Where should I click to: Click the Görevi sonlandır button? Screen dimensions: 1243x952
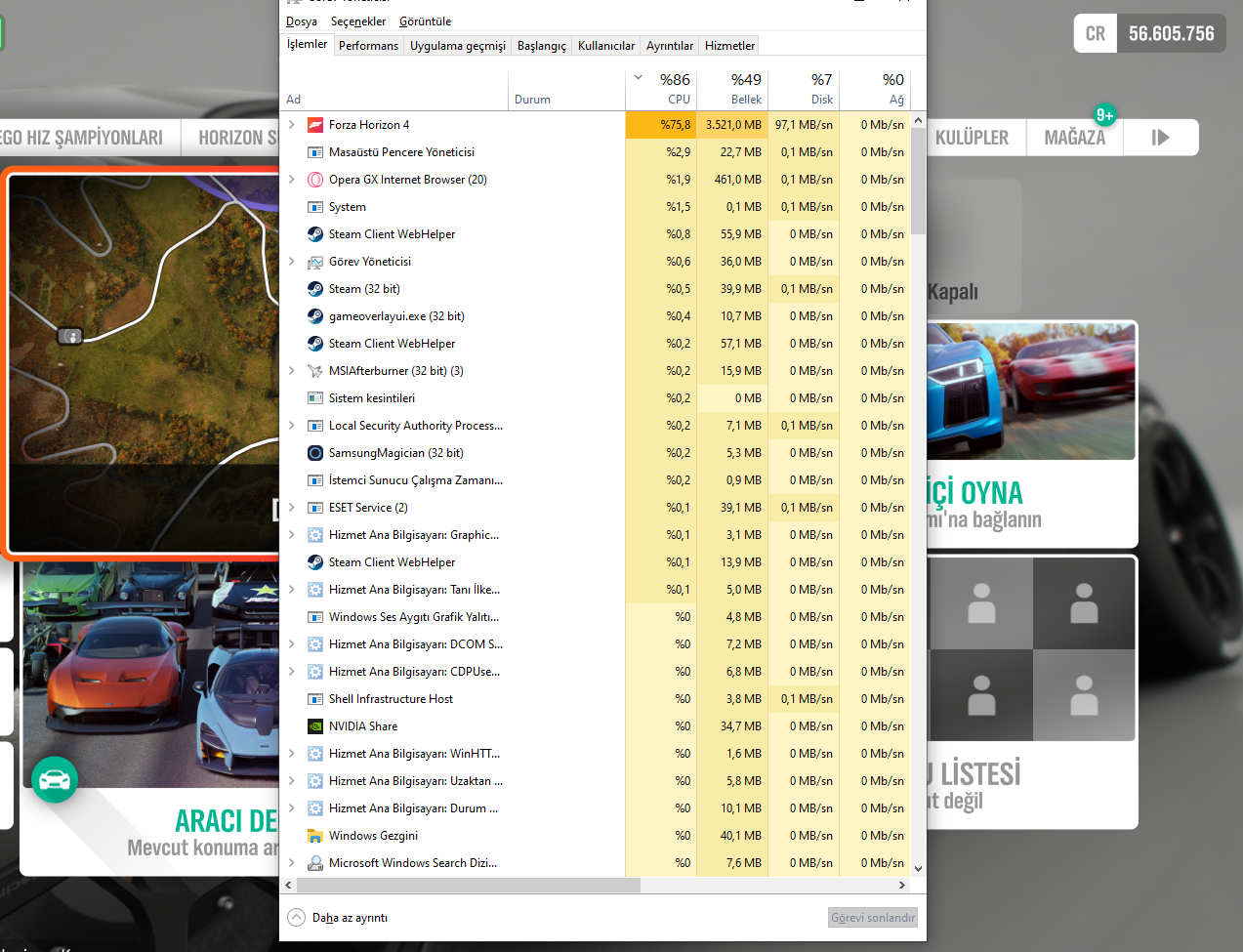[873, 918]
